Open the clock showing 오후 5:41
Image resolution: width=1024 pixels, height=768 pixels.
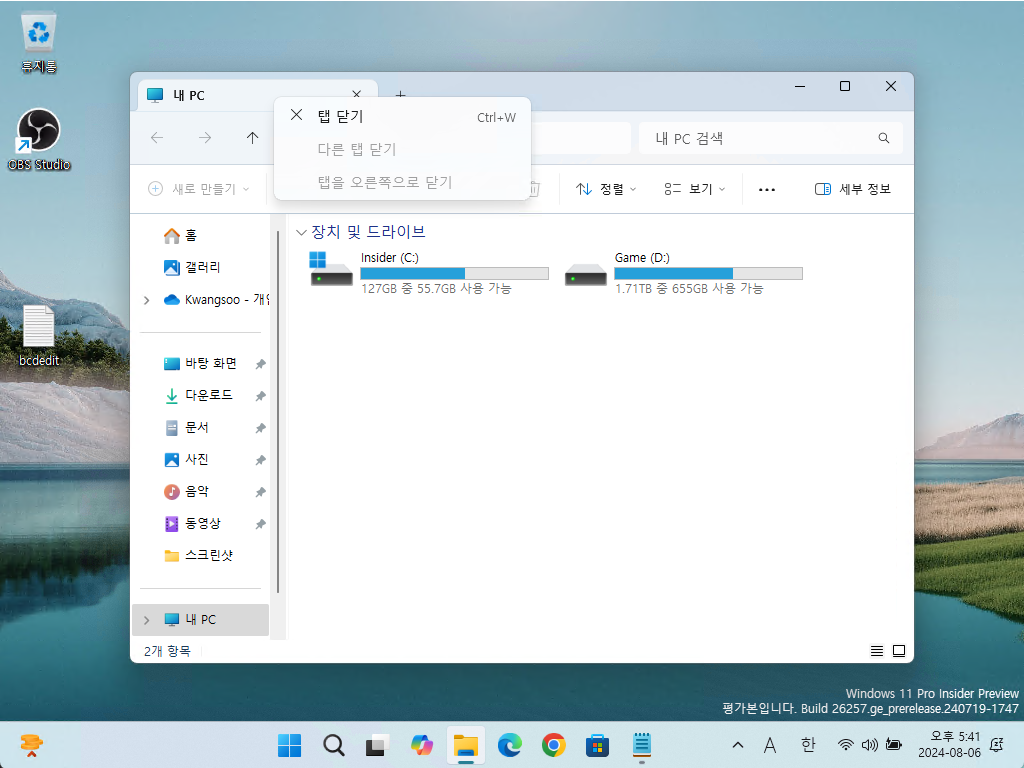[950, 744]
